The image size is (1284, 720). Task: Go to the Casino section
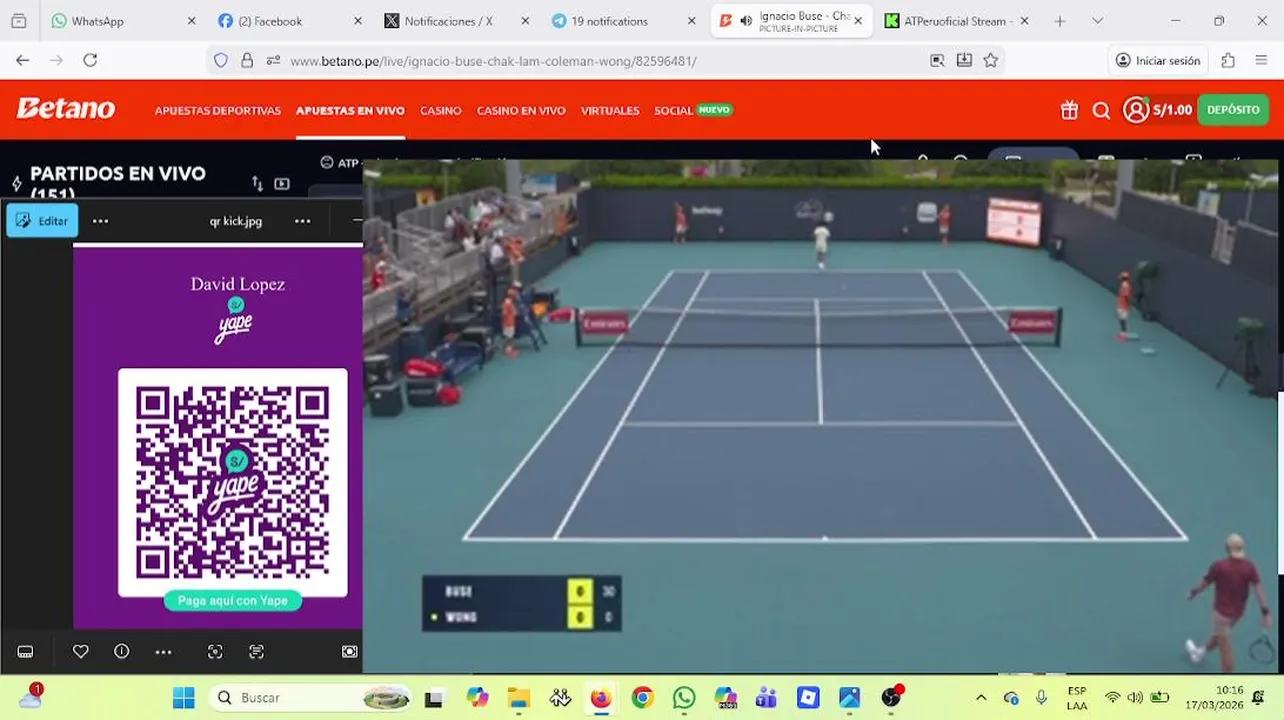[441, 110]
